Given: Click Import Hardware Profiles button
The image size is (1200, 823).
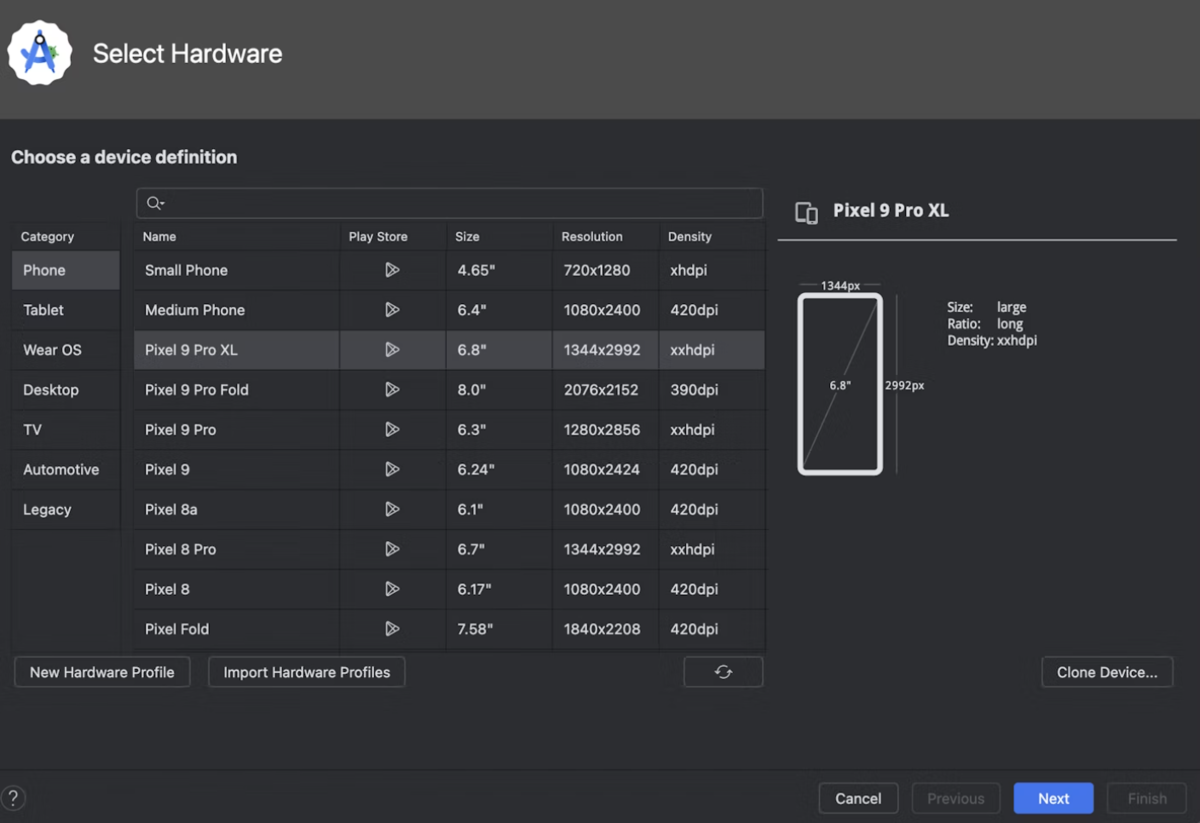Looking at the screenshot, I should [307, 672].
